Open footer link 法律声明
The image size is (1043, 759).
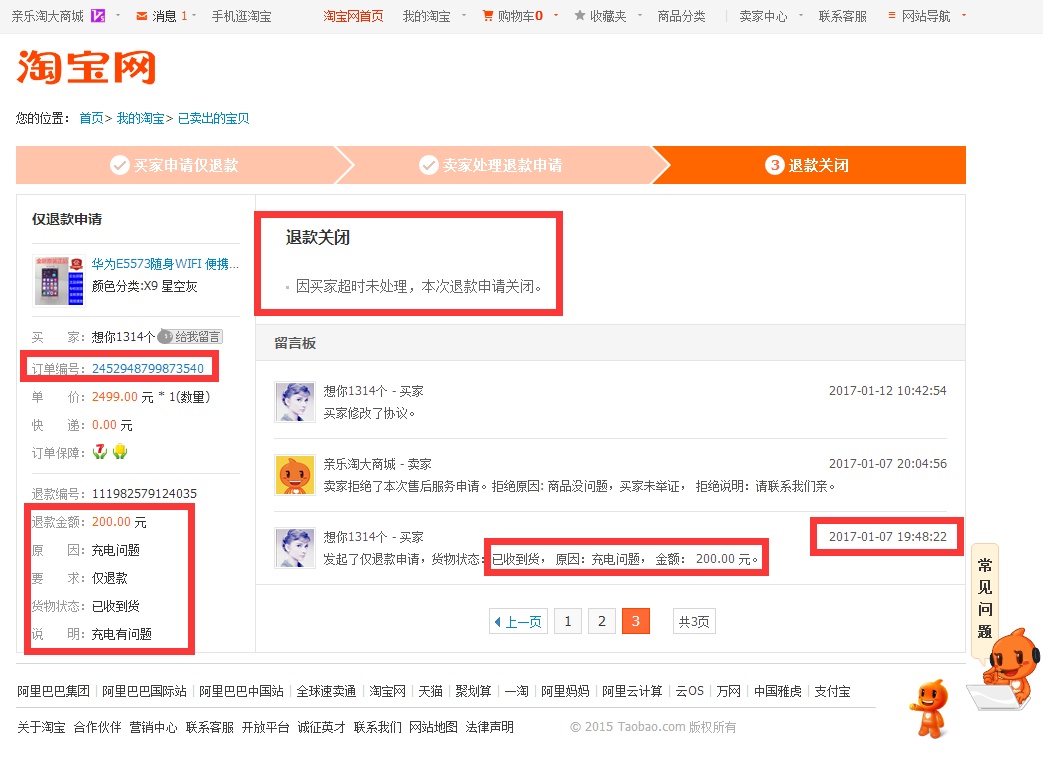(490, 727)
